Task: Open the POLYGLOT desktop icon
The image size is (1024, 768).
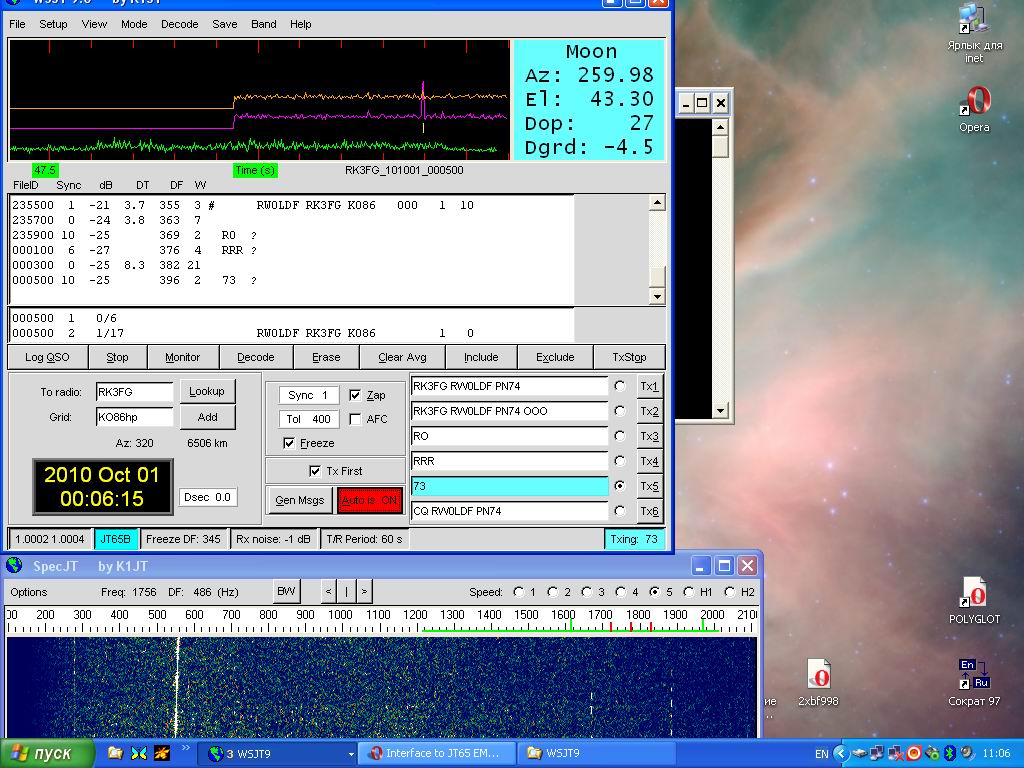Action: pyautogui.click(x=974, y=600)
